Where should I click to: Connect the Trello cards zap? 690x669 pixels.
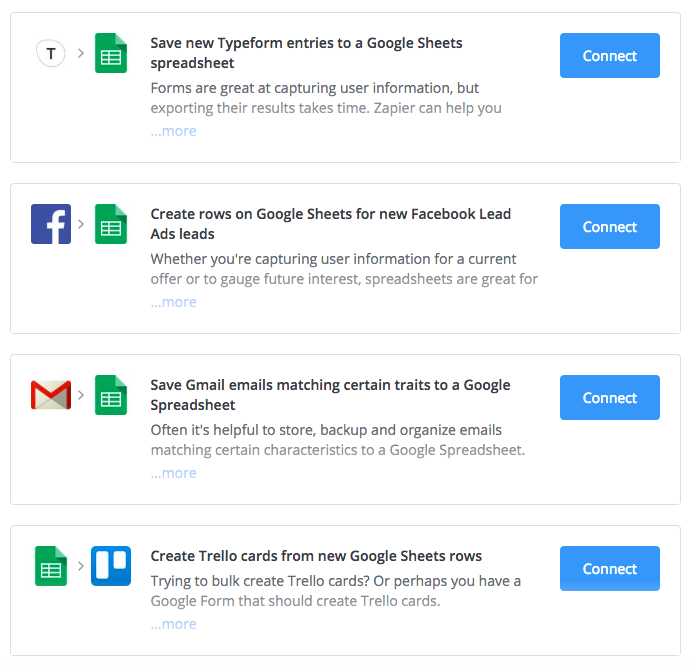coord(609,569)
